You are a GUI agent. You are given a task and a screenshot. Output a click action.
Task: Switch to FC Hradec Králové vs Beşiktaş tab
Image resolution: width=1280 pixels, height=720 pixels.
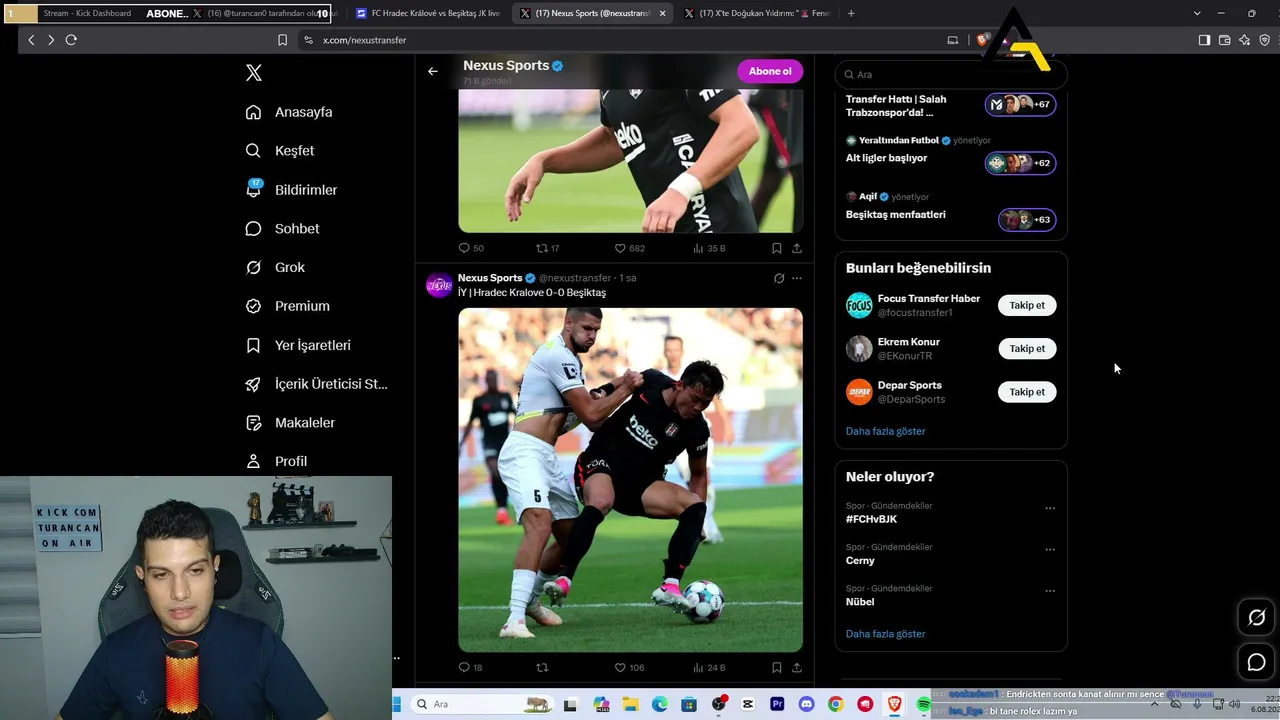(x=428, y=13)
